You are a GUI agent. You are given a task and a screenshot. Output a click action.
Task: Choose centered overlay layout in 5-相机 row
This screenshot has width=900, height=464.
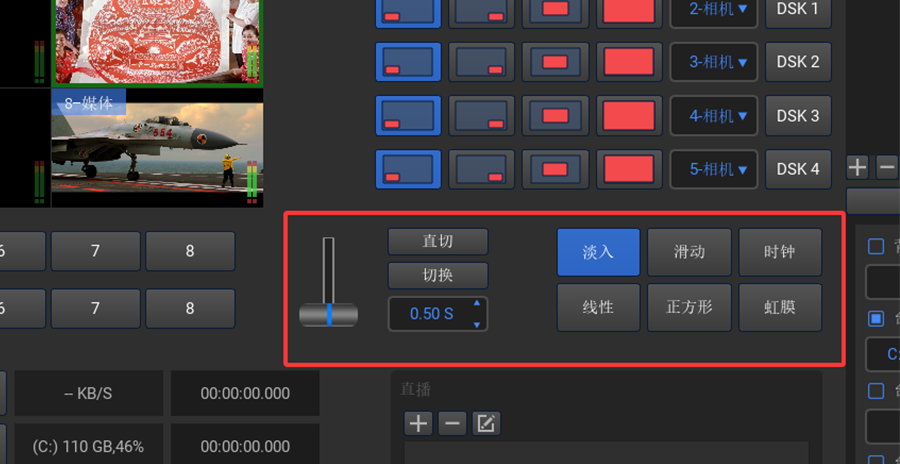(x=555, y=169)
